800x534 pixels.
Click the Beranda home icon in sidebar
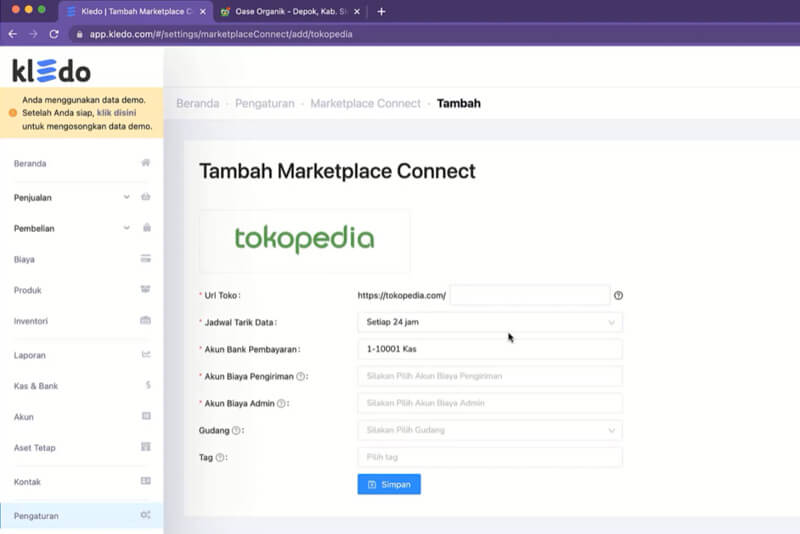click(x=145, y=163)
